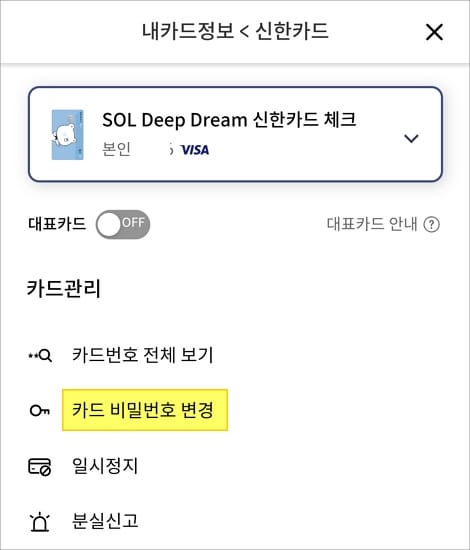Viewport: 470px width, 550px height.
Task: Tap the magnifier icon for card number
Action: pos(40,356)
